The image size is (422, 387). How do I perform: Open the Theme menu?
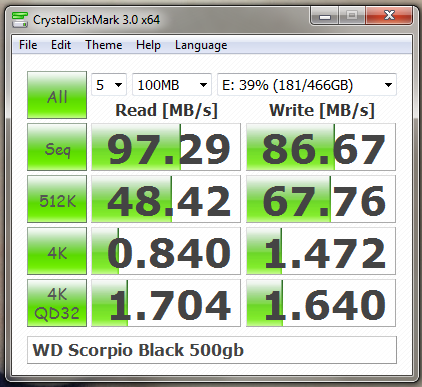click(x=104, y=45)
